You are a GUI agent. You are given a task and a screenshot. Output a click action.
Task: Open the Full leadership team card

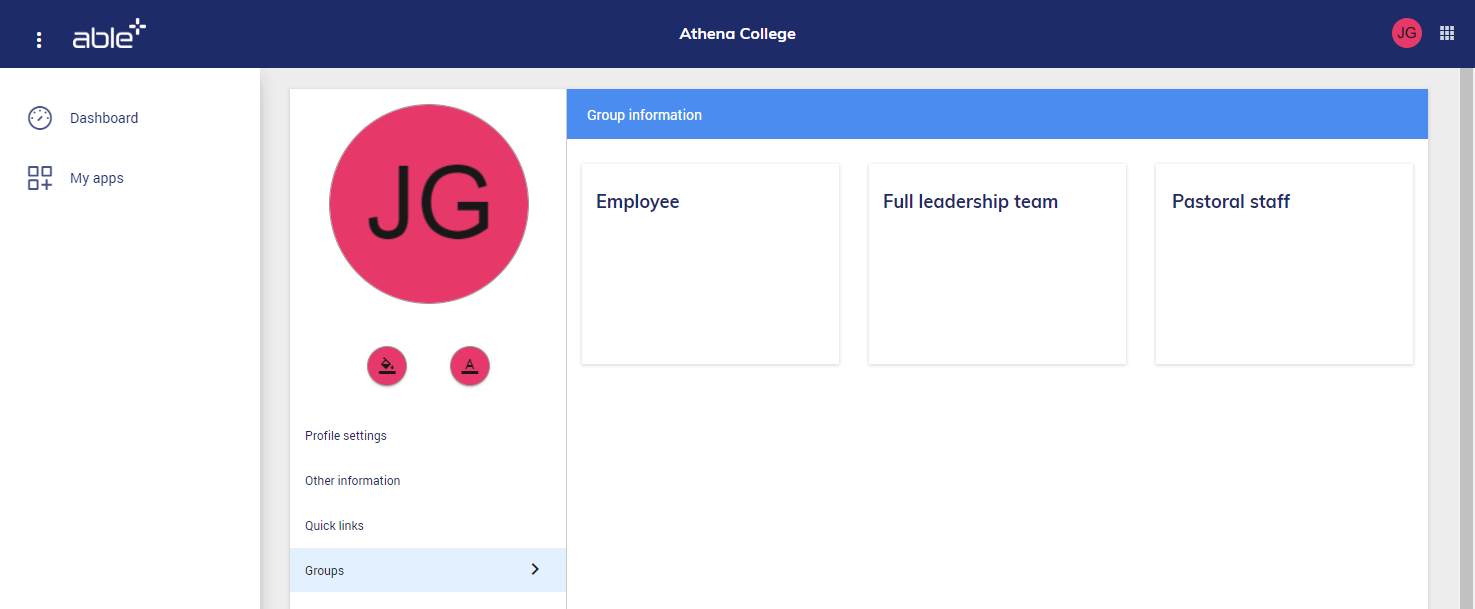coord(997,264)
